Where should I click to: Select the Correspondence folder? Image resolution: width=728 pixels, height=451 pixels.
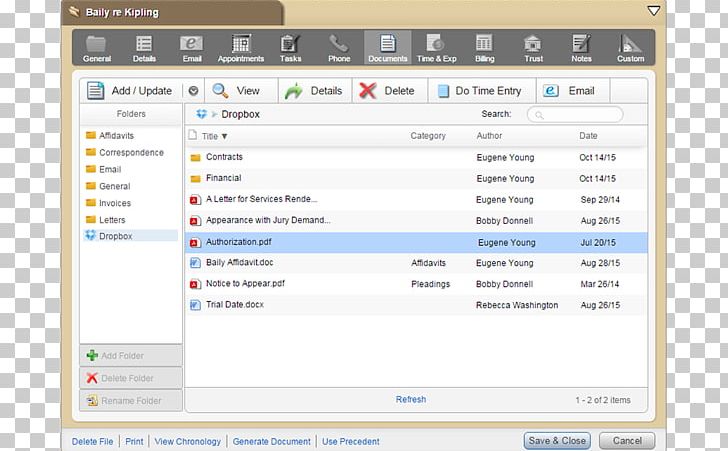(x=131, y=153)
